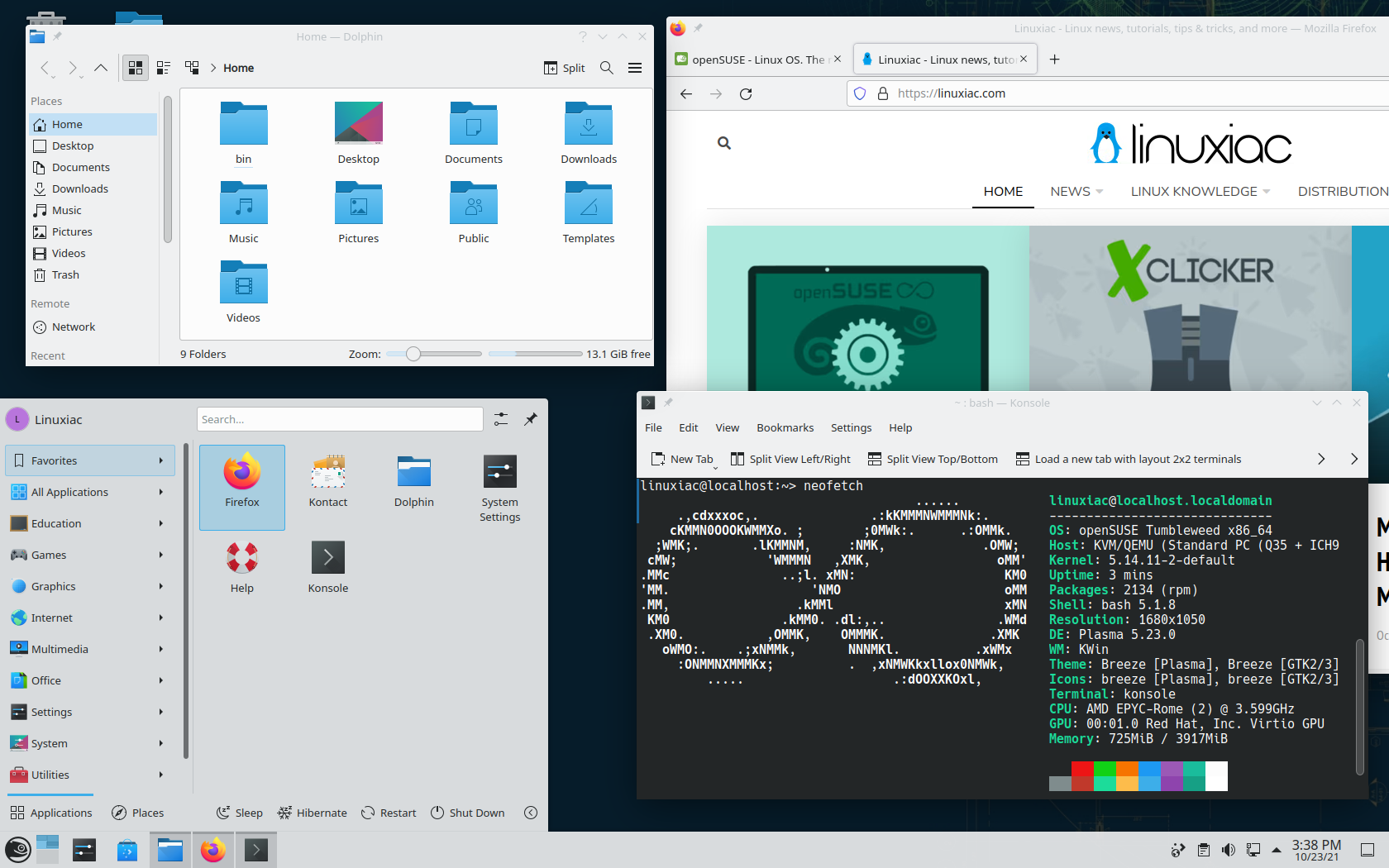Click the Hibernate button in launcher
Viewport: 1389px width, 868px height.
pyautogui.click(x=313, y=813)
